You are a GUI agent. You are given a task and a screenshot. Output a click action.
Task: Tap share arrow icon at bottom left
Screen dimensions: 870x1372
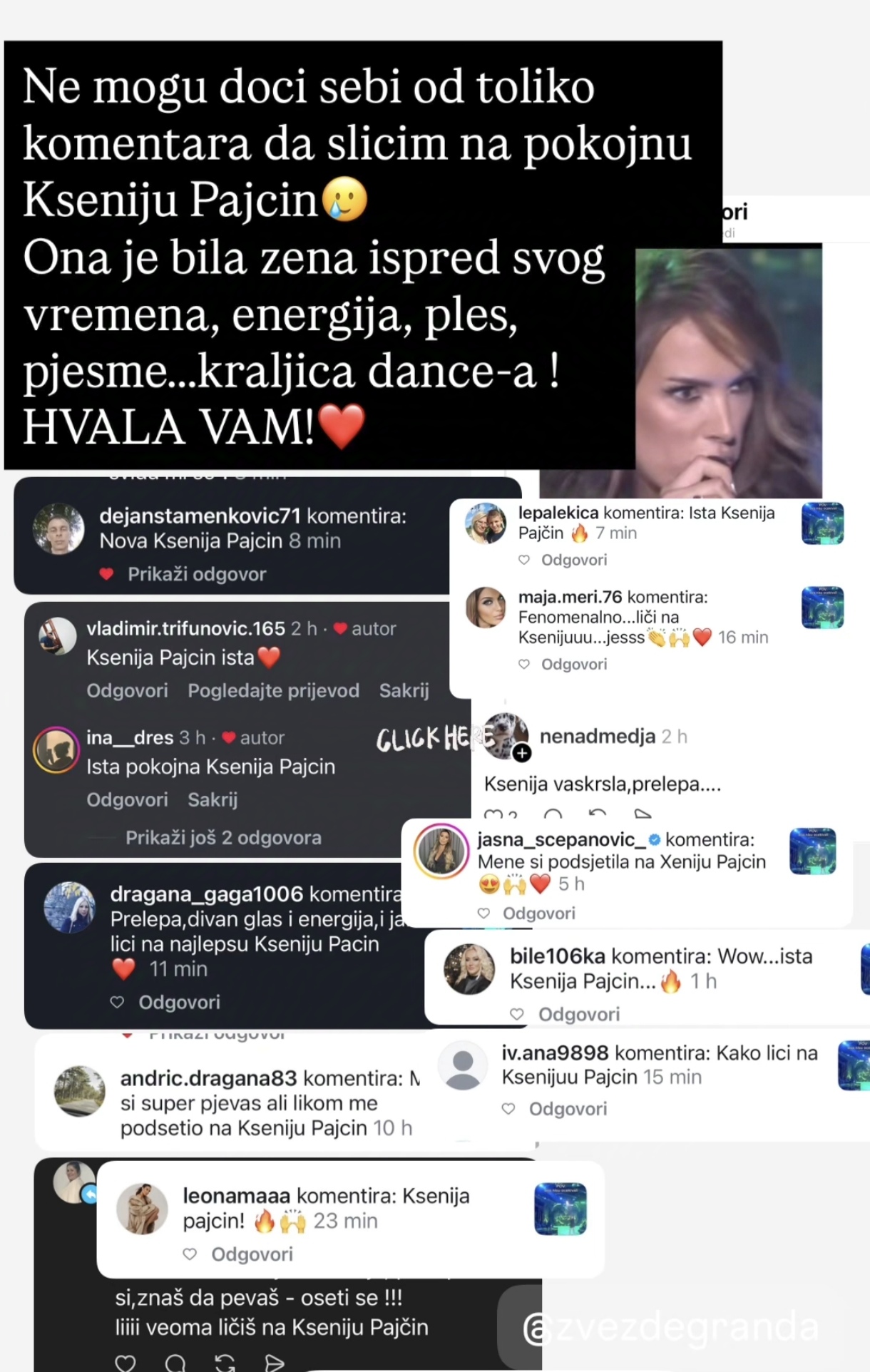pyautogui.click(x=275, y=1363)
